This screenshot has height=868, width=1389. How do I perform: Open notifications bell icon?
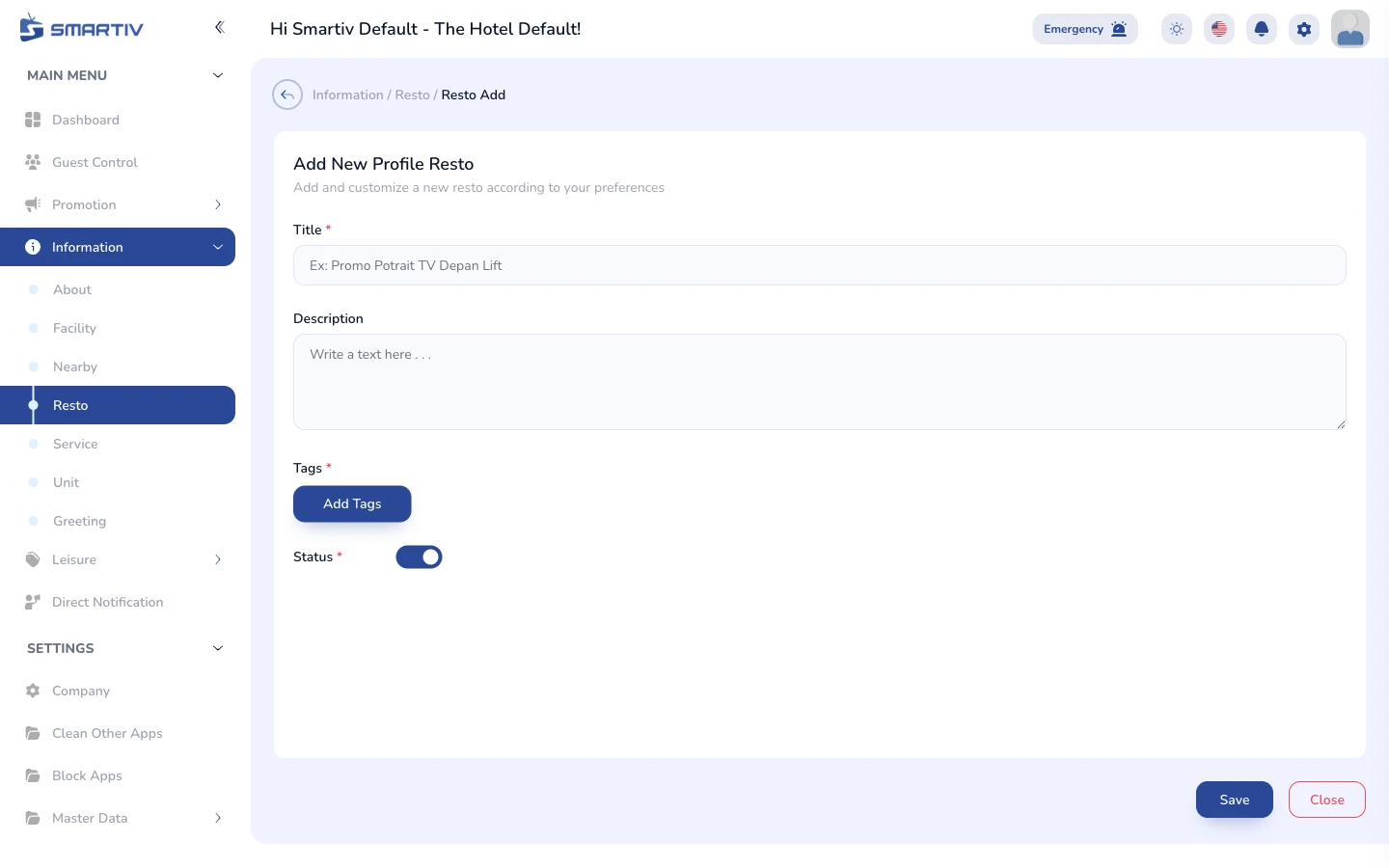(x=1262, y=29)
